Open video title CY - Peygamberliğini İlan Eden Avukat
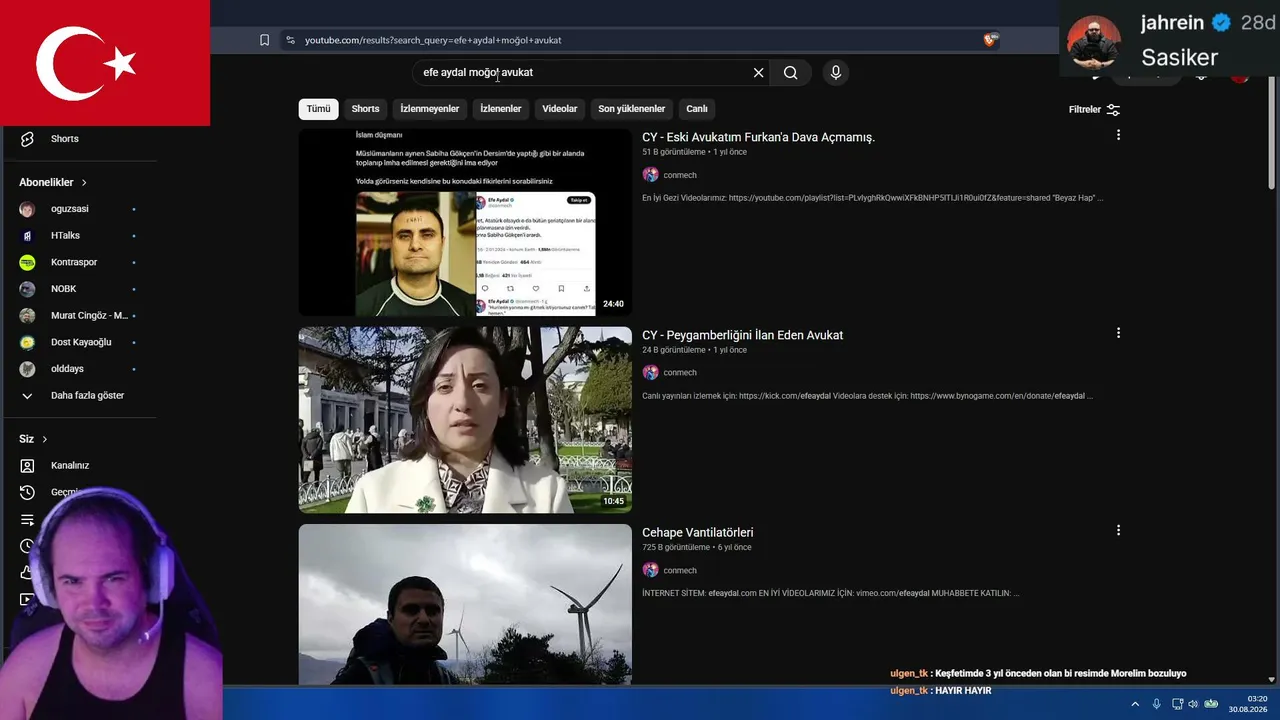This screenshot has width=1280, height=720. tap(742, 335)
